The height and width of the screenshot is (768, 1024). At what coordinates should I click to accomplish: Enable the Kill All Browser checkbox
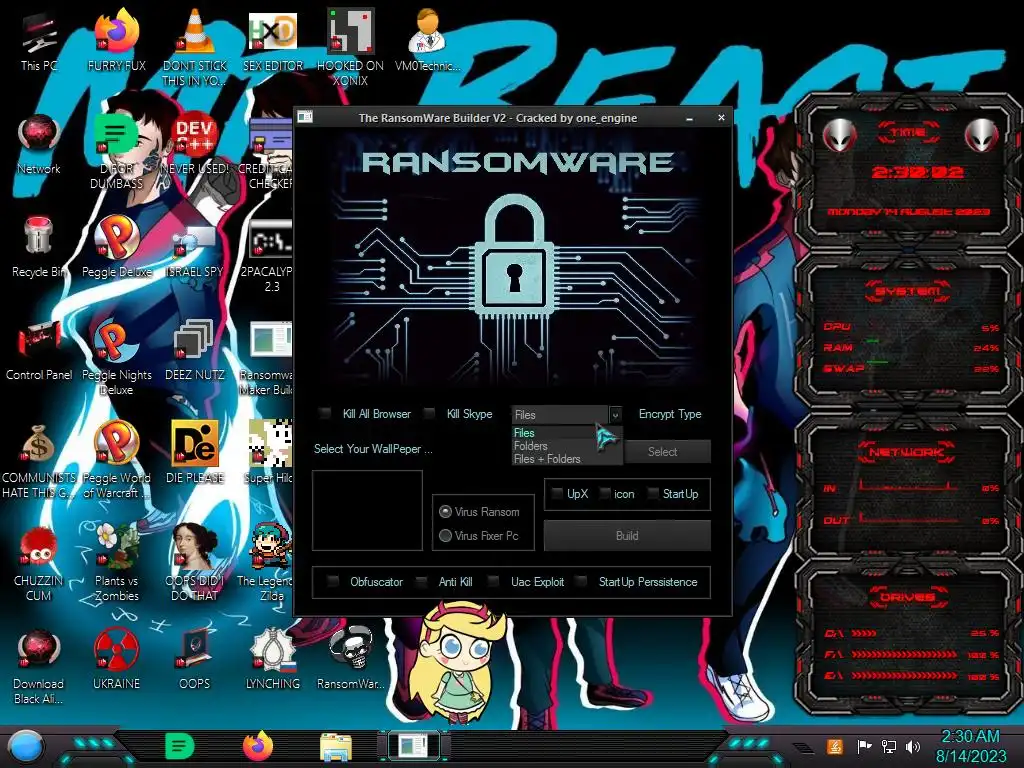pyautogui.click(x=325, y=413)
